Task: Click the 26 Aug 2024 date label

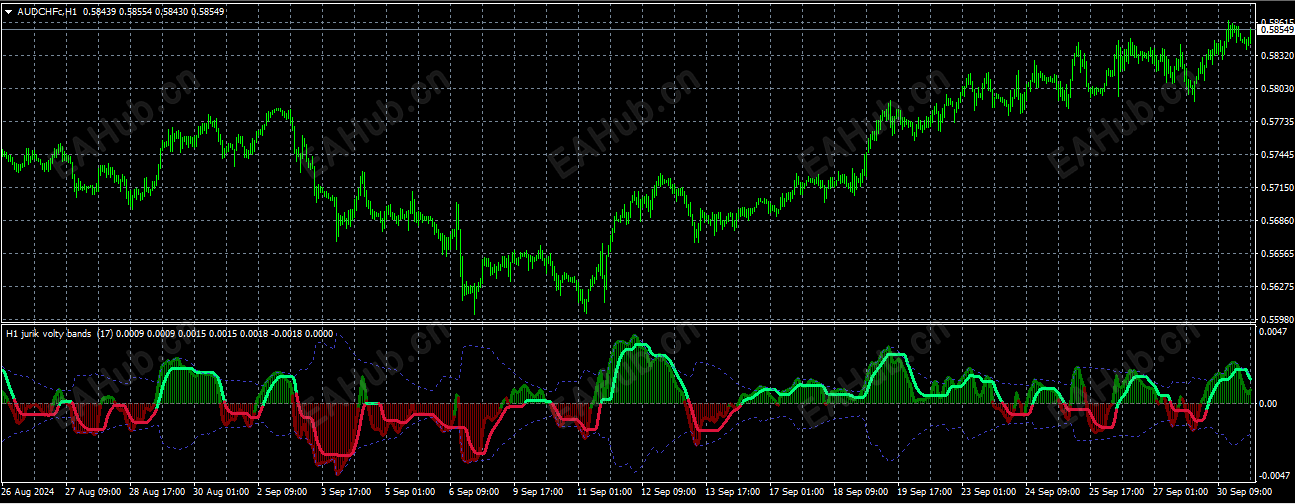Action: point(27,493)
